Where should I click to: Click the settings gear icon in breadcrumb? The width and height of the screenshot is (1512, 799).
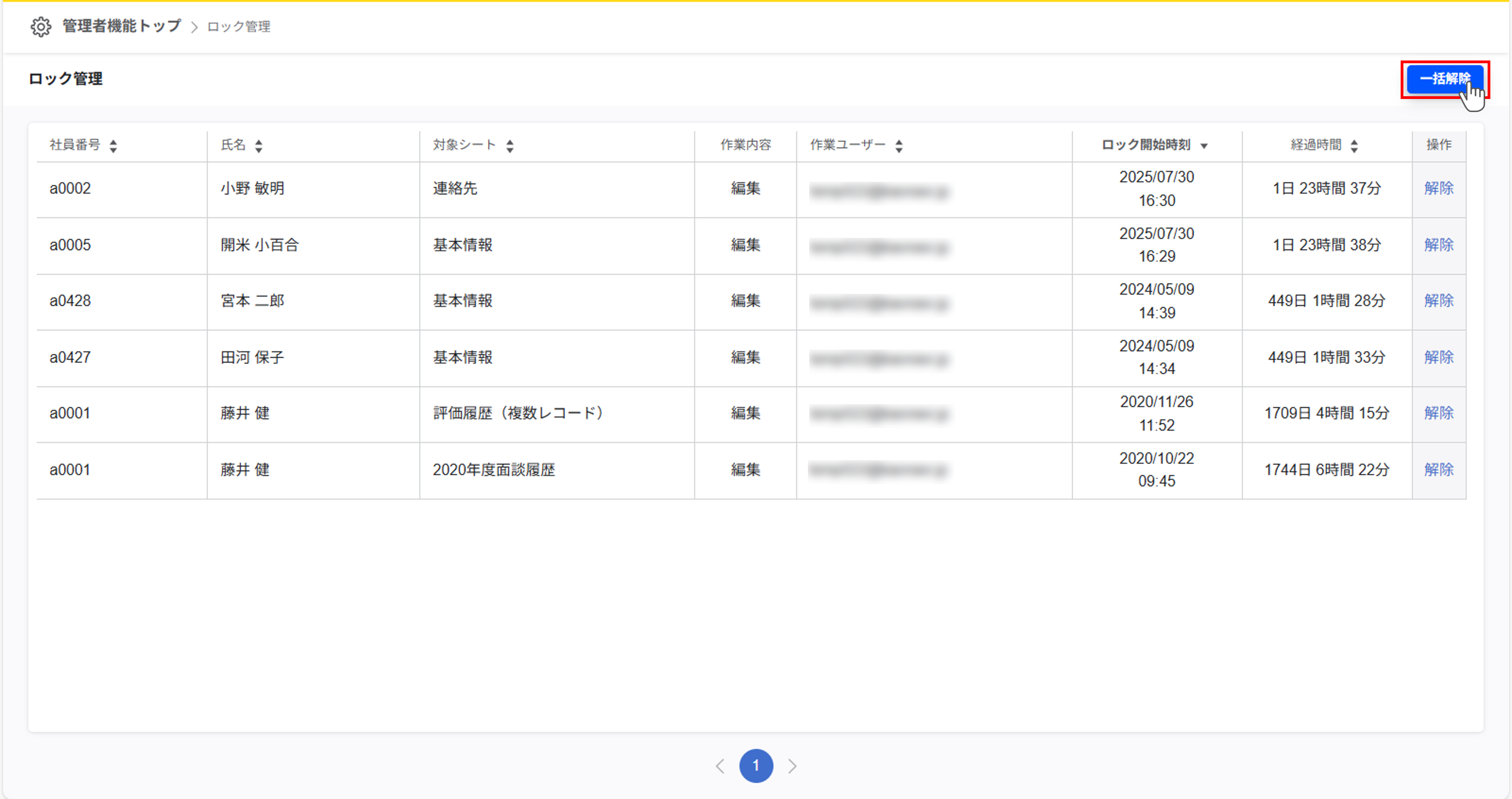[41, 26]
